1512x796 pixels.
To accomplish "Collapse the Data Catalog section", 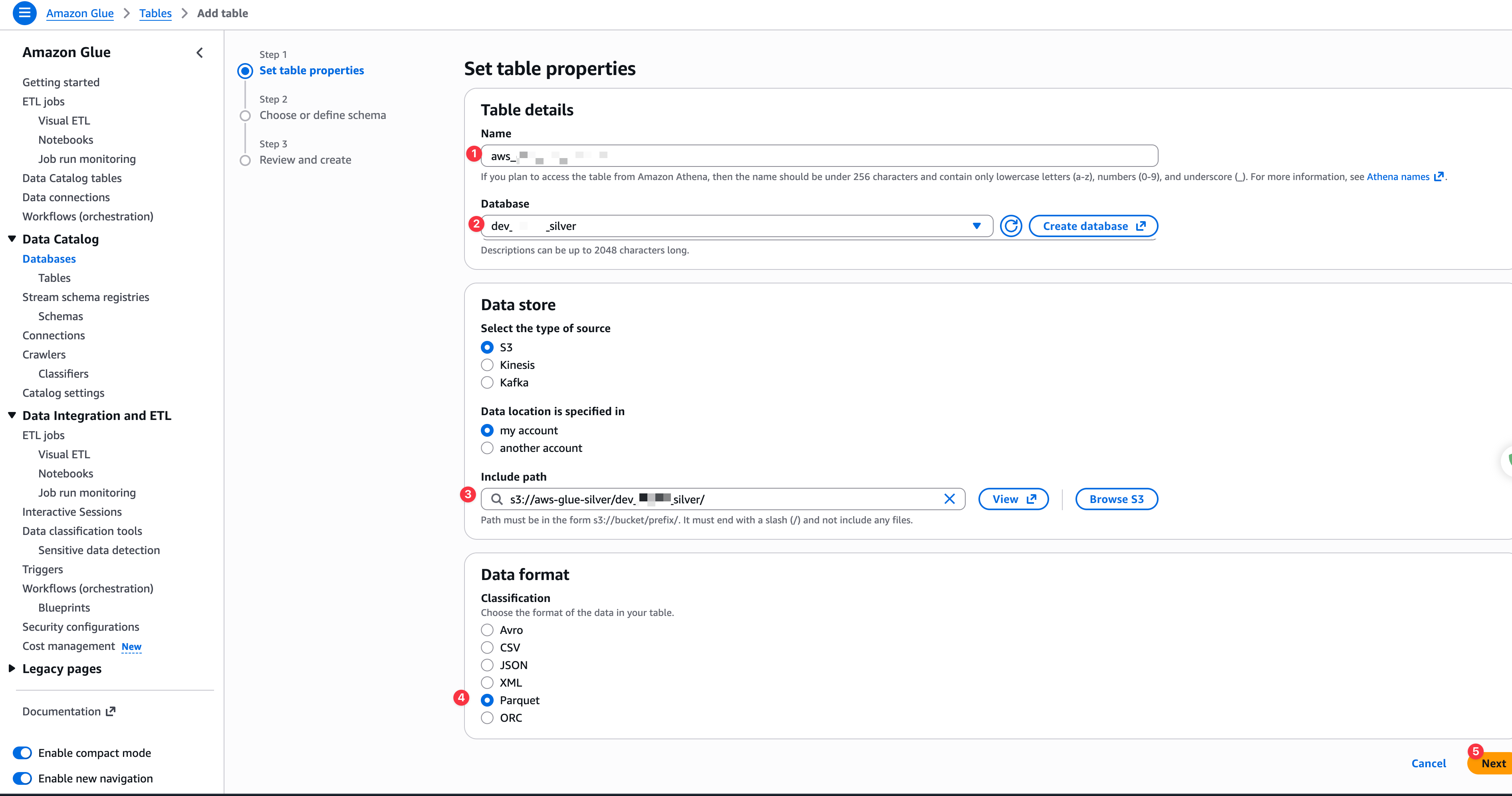I will [12, 240].
